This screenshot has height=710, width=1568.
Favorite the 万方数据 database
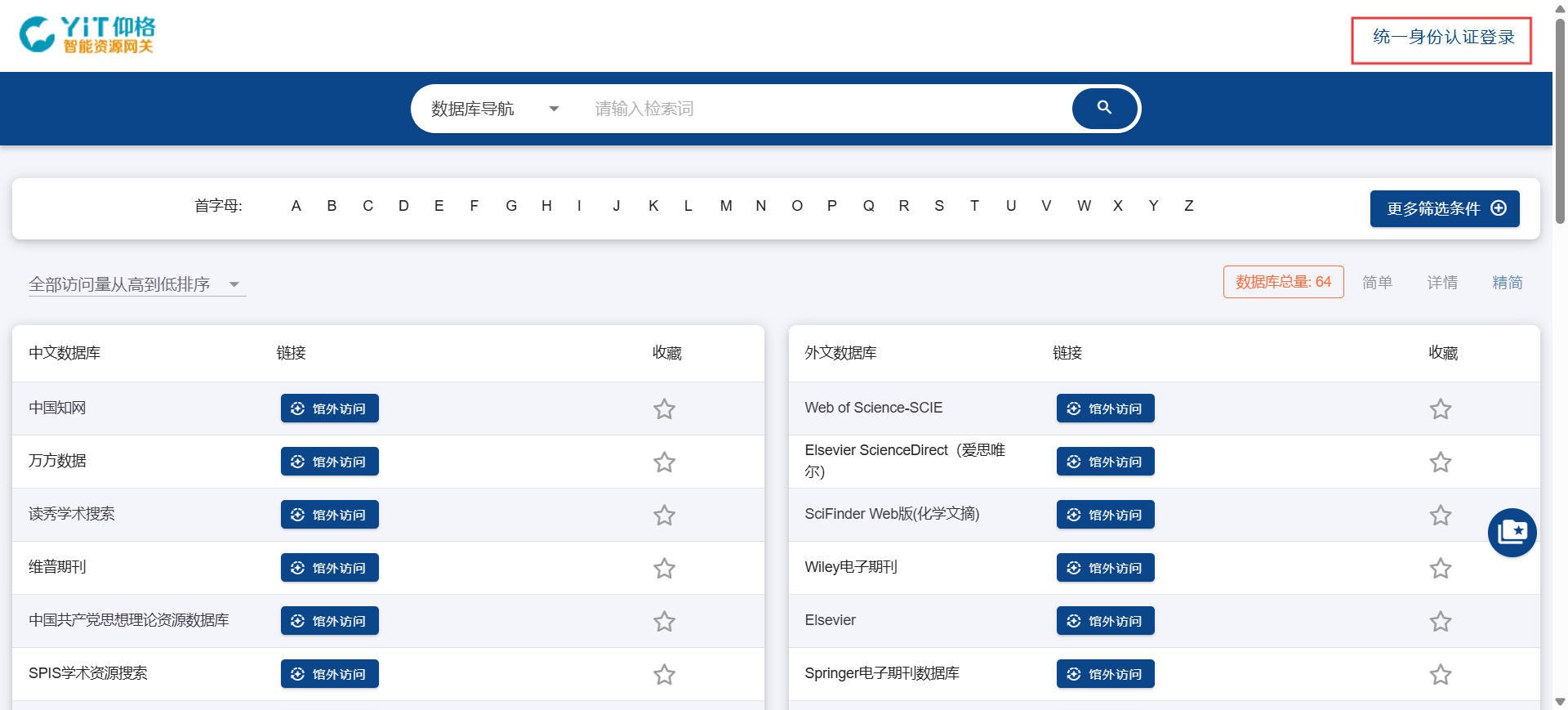click(664, 462)
